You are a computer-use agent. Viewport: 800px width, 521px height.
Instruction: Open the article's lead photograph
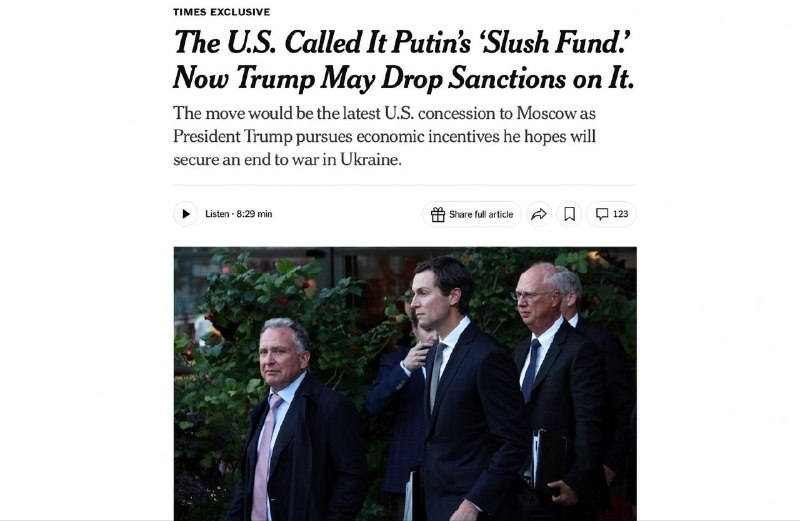[x=405, y=384]
